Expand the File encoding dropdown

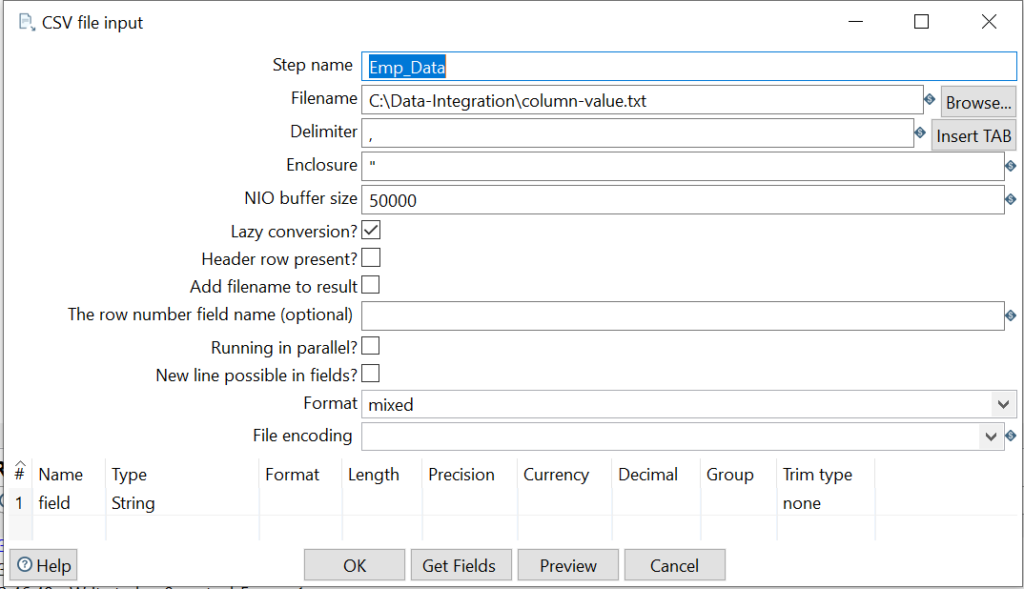990,436
